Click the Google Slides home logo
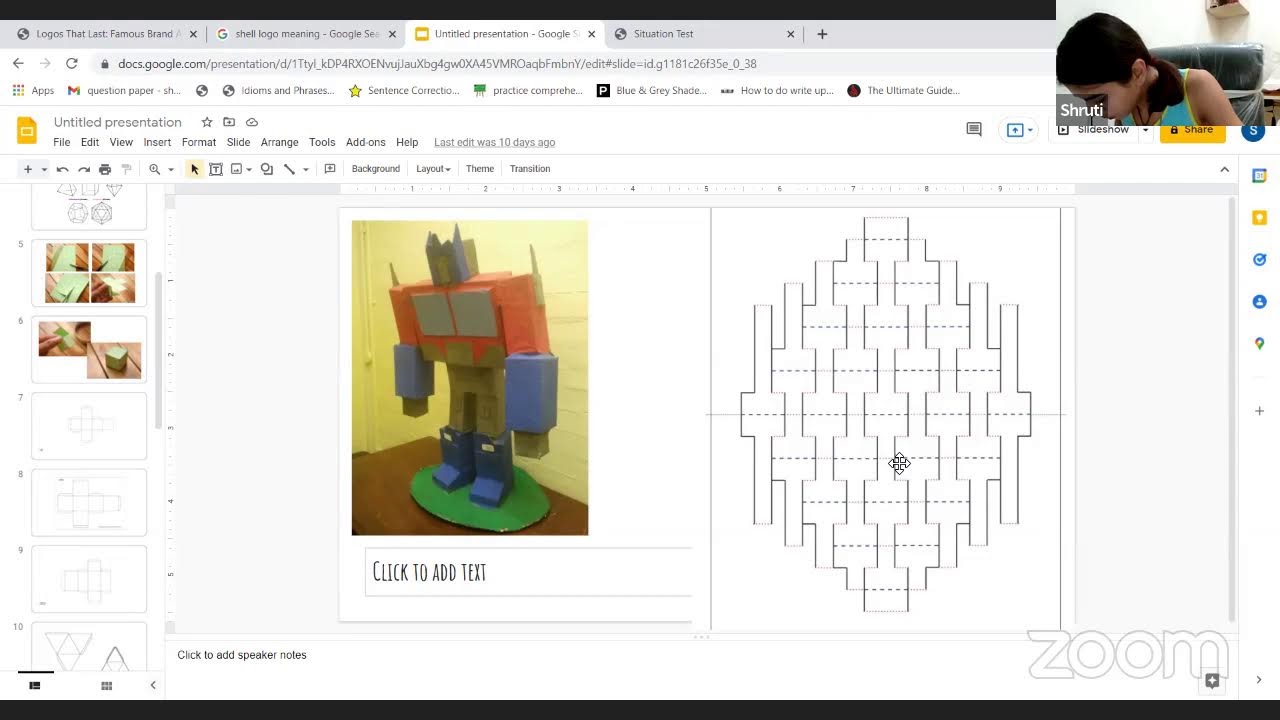The height and width of the screenshot is (720, 1280). pos(27,131)
